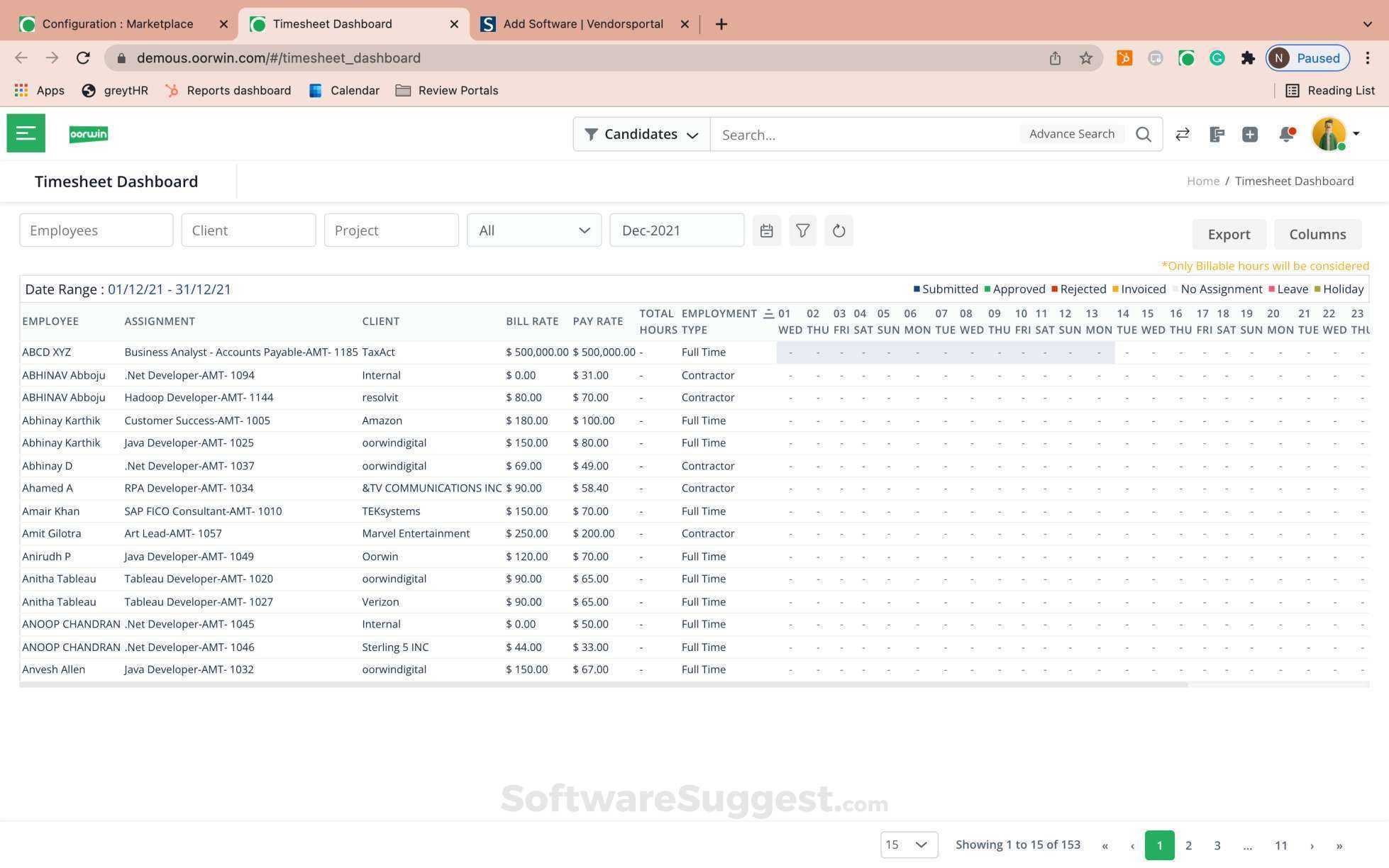Image resolution: width=1389 pixels, height=868 pixels.
Task: Click the calendar date picker icon
Action: (x=766, y=230)
